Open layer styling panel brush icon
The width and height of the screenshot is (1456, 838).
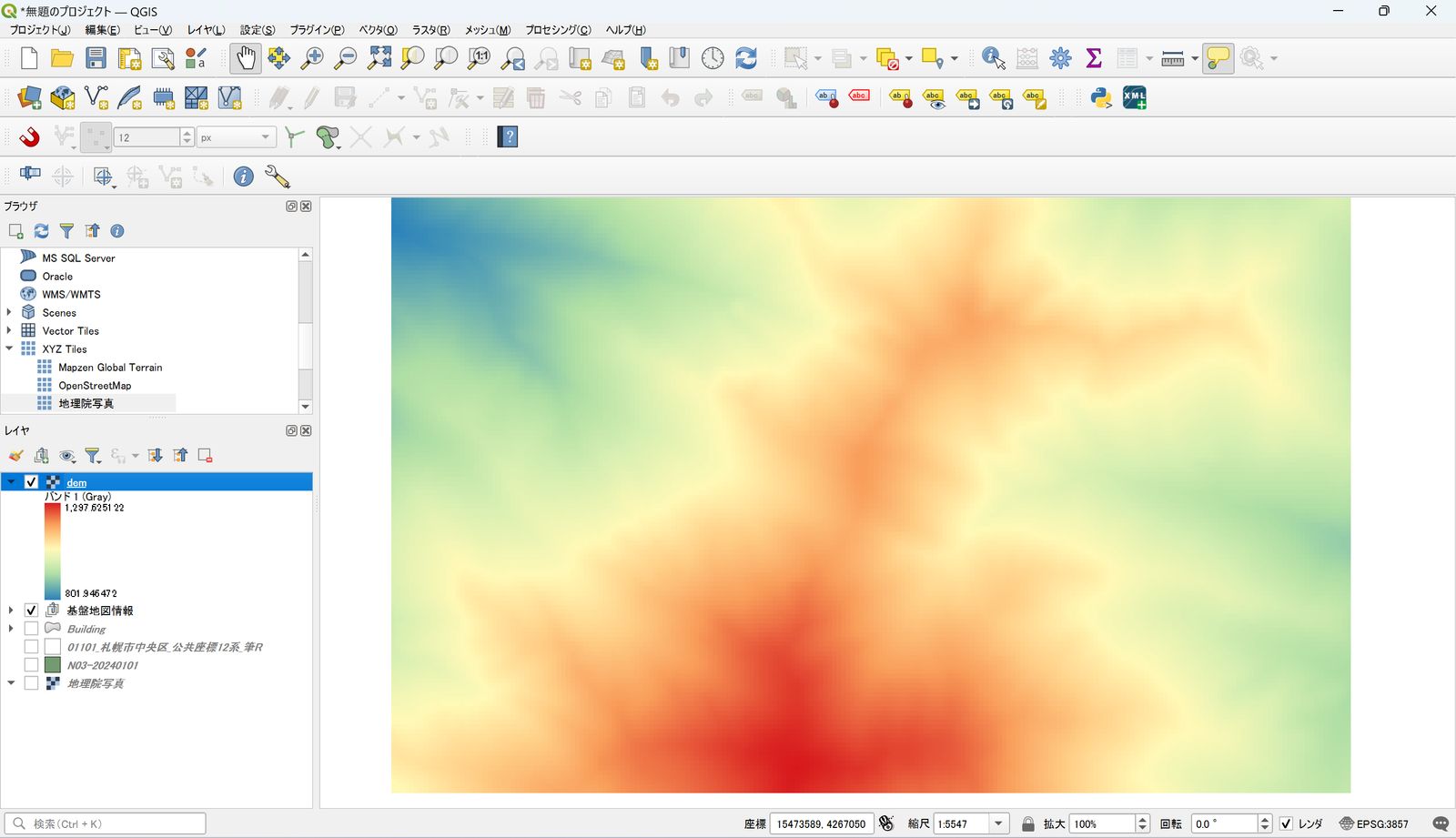point(15,456)
